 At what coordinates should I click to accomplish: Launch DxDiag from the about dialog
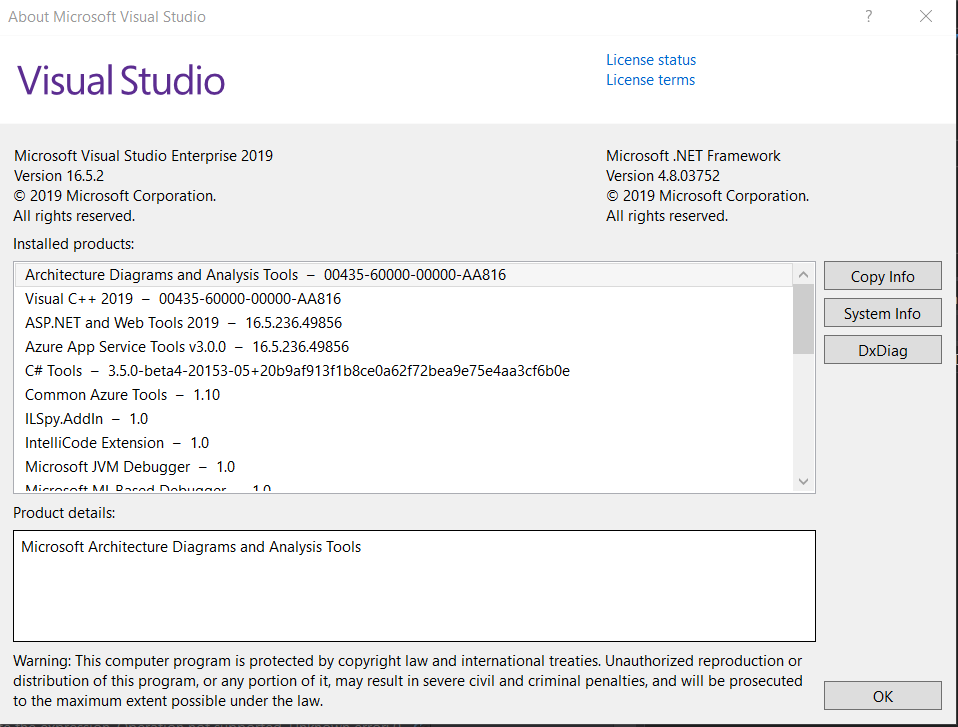882,350
